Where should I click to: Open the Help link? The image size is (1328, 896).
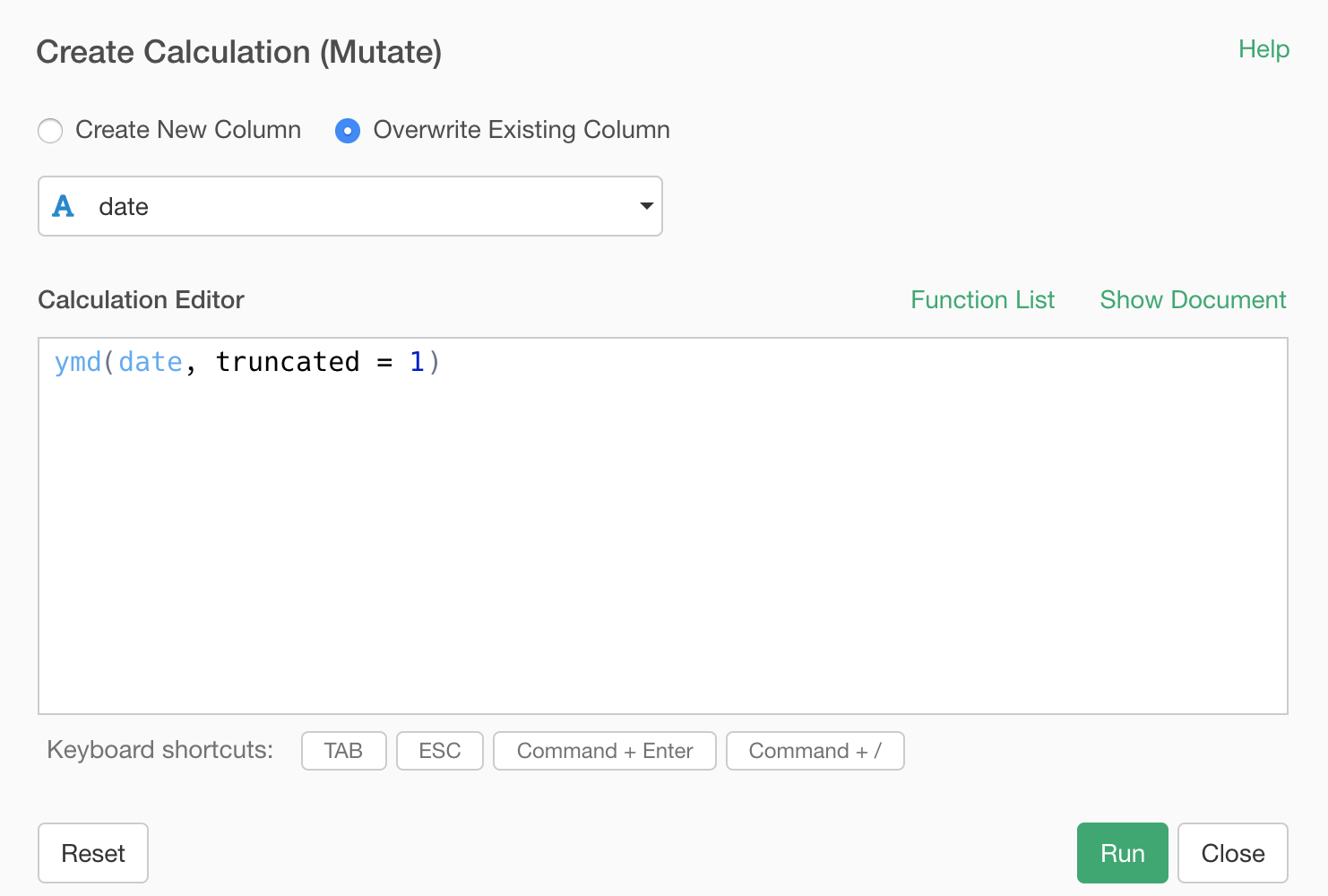coord(1263,49)
